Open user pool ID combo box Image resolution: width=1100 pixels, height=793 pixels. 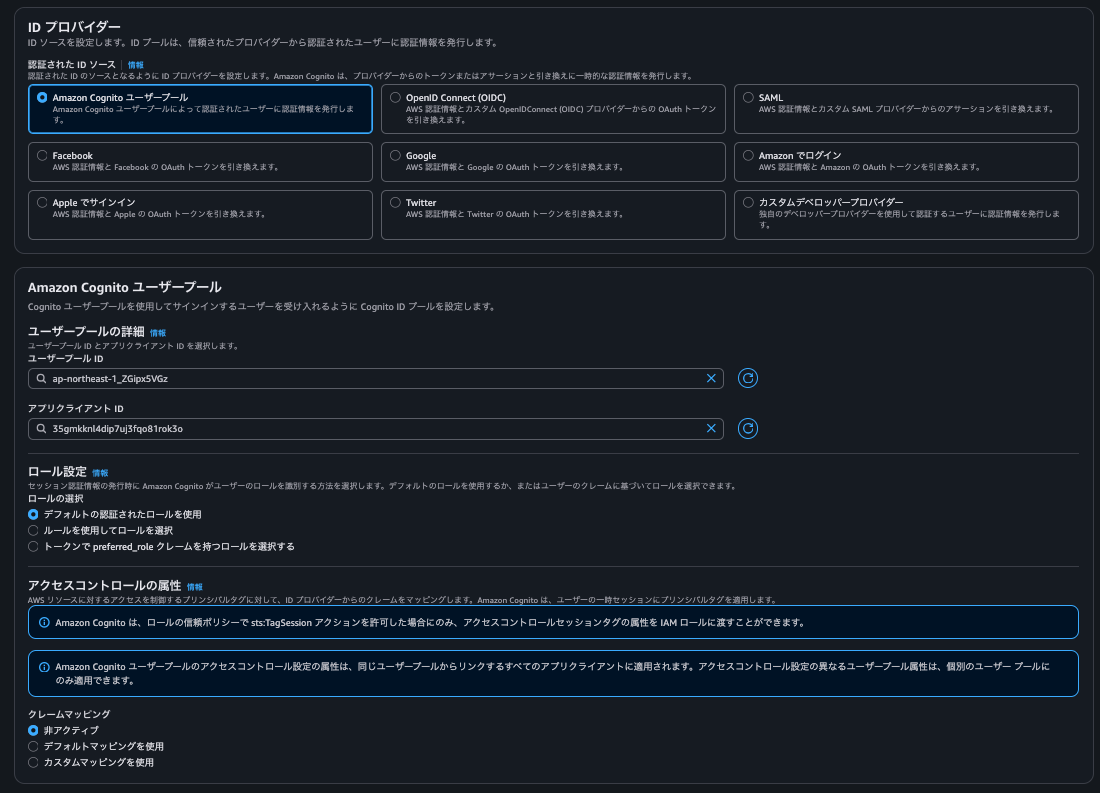[x=375, y=378]
